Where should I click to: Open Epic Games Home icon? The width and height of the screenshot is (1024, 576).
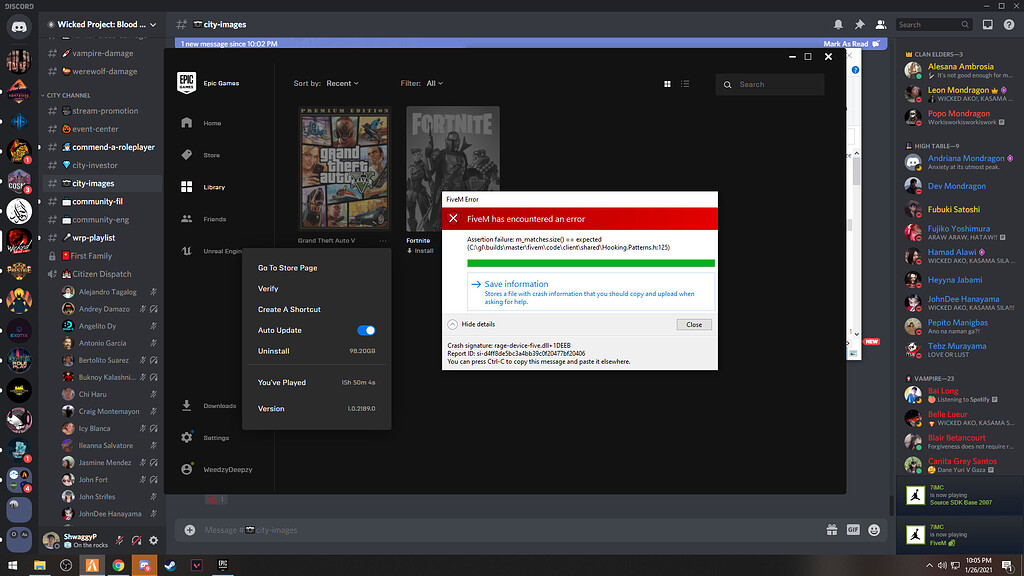click(187, 123)
